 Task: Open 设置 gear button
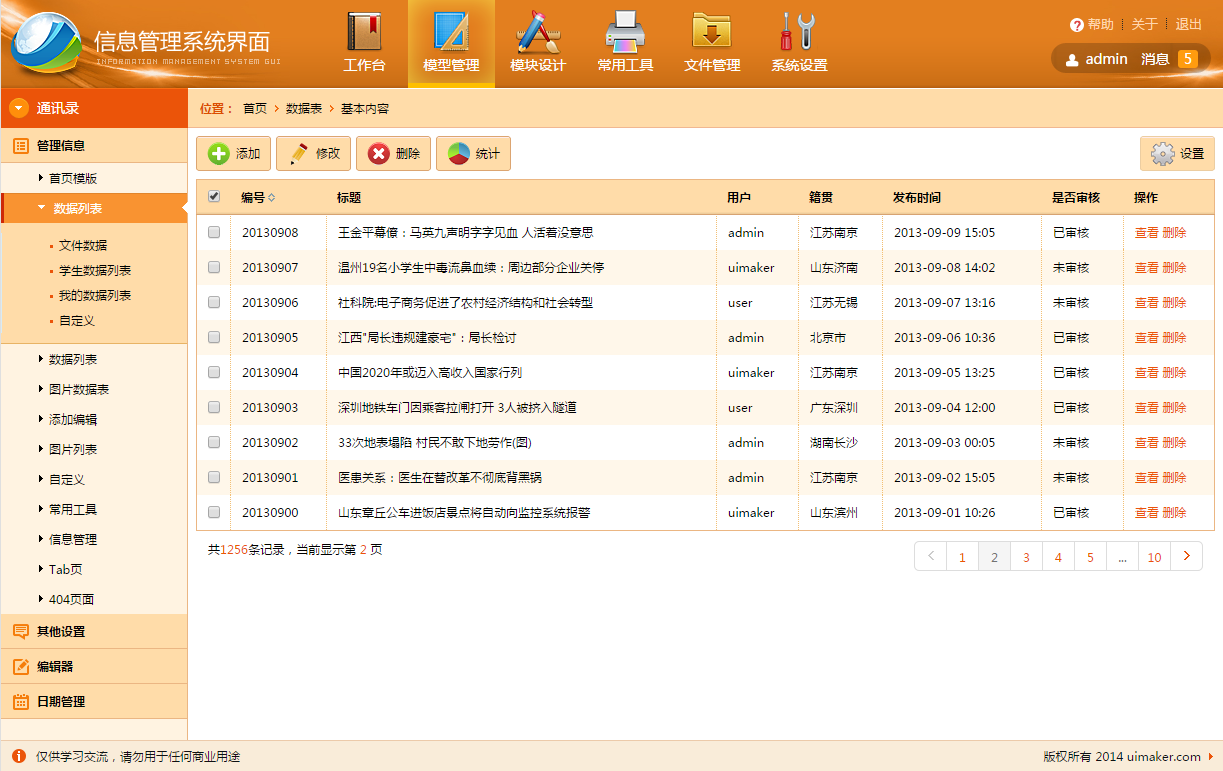tap(1177, 154)
